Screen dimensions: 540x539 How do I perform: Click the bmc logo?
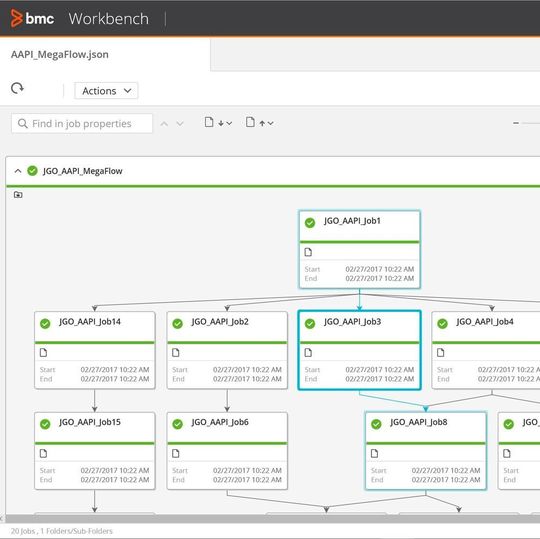pos(32,18)
